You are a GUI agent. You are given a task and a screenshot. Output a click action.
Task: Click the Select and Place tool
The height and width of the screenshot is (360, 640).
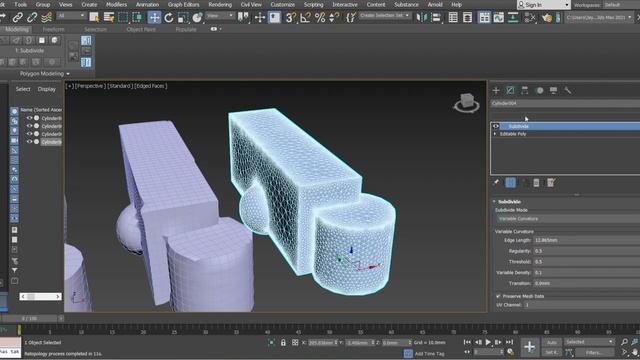[x=198, y=17]
